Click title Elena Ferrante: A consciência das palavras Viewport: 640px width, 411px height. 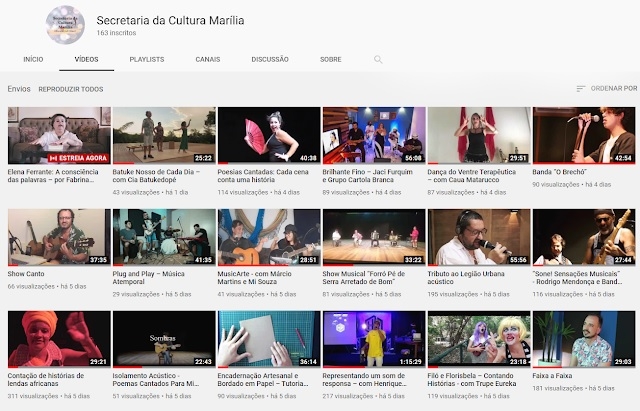point(53,176)
